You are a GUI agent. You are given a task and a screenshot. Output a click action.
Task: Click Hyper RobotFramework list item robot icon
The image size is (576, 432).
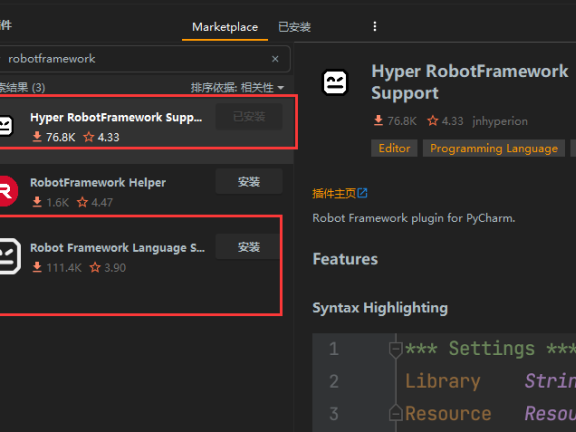(6, 126)
